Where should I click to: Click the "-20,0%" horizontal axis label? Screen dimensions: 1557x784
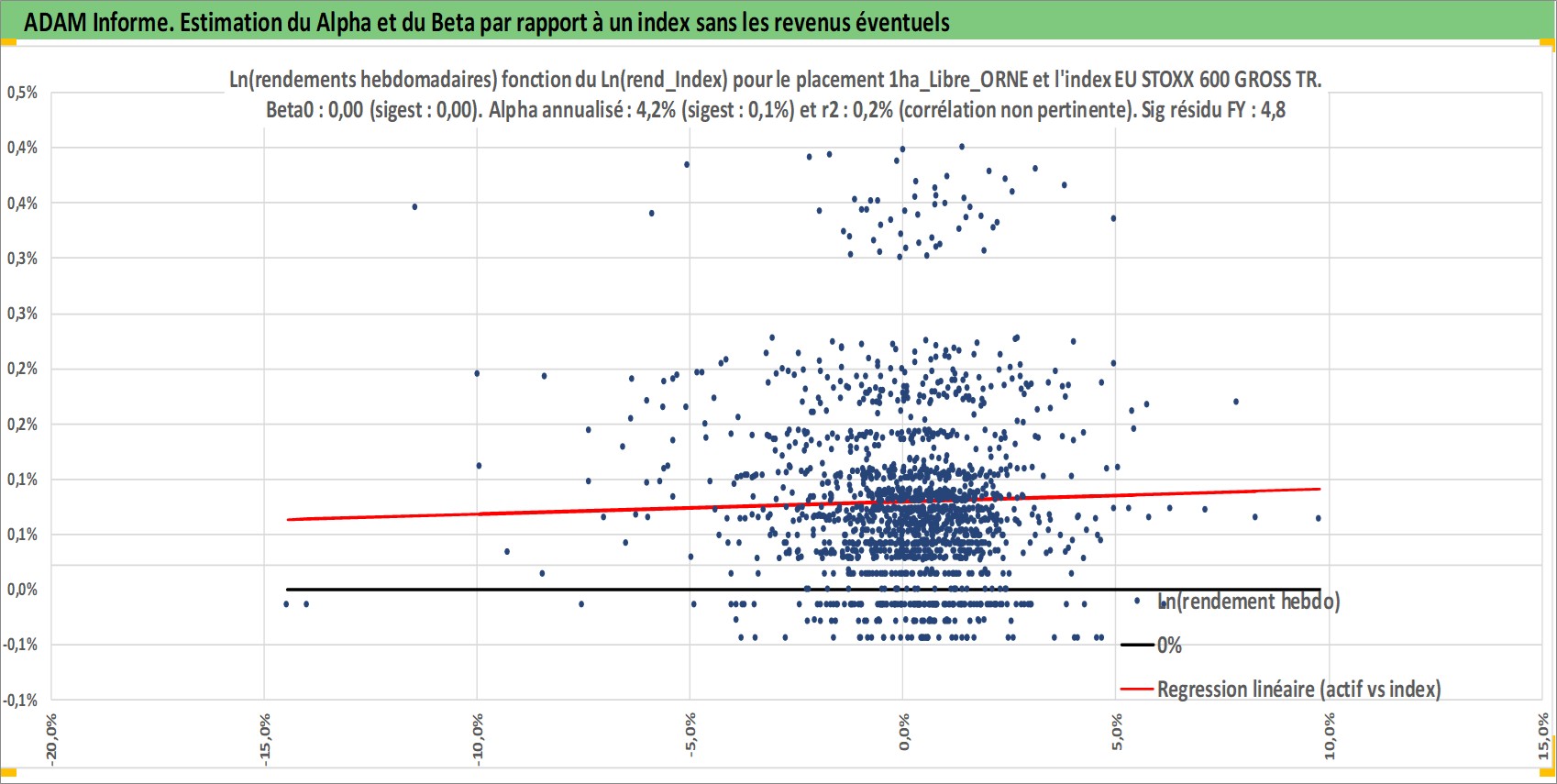click(x=51, y=738)
